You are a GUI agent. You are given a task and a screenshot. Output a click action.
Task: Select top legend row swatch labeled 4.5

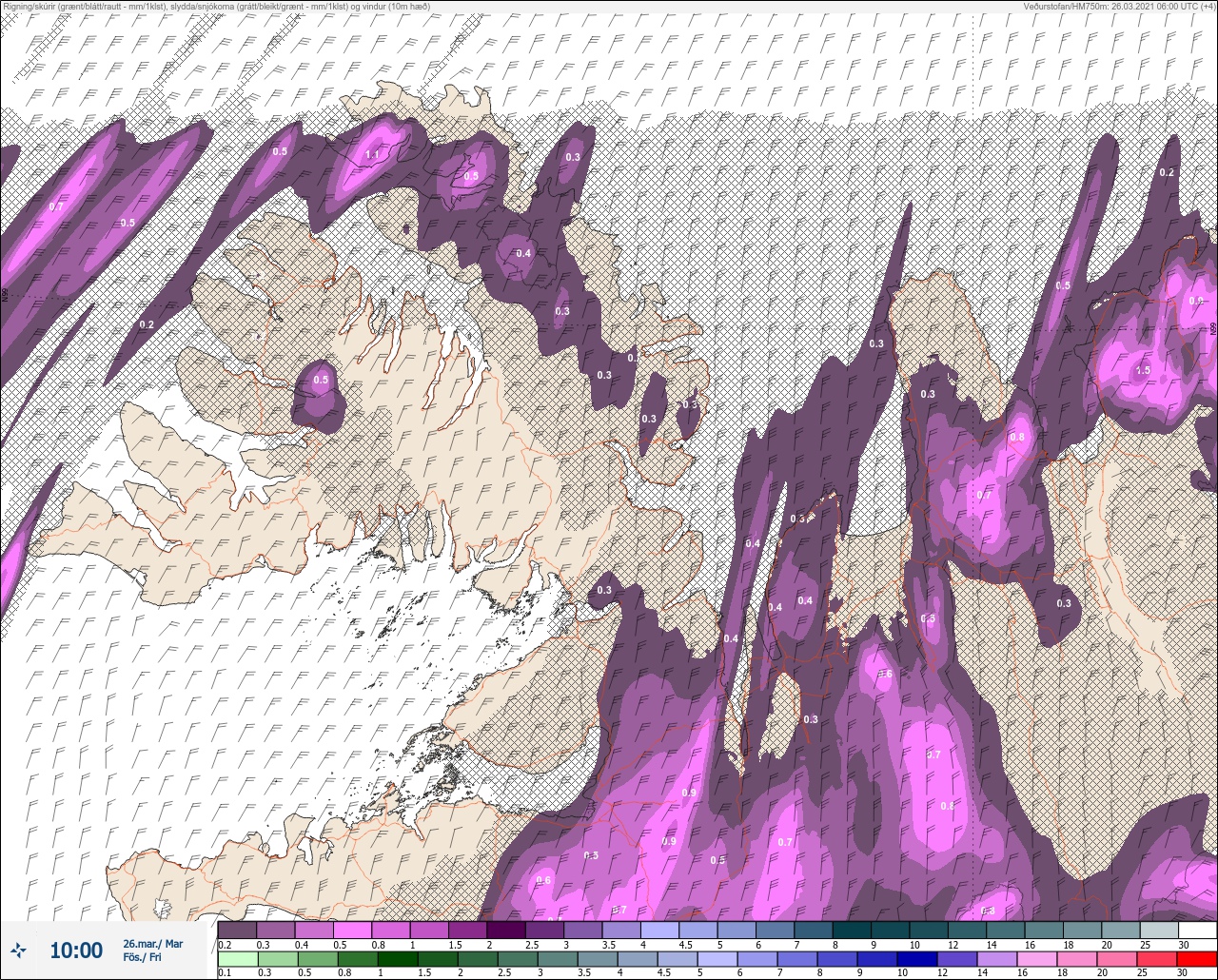698,930
